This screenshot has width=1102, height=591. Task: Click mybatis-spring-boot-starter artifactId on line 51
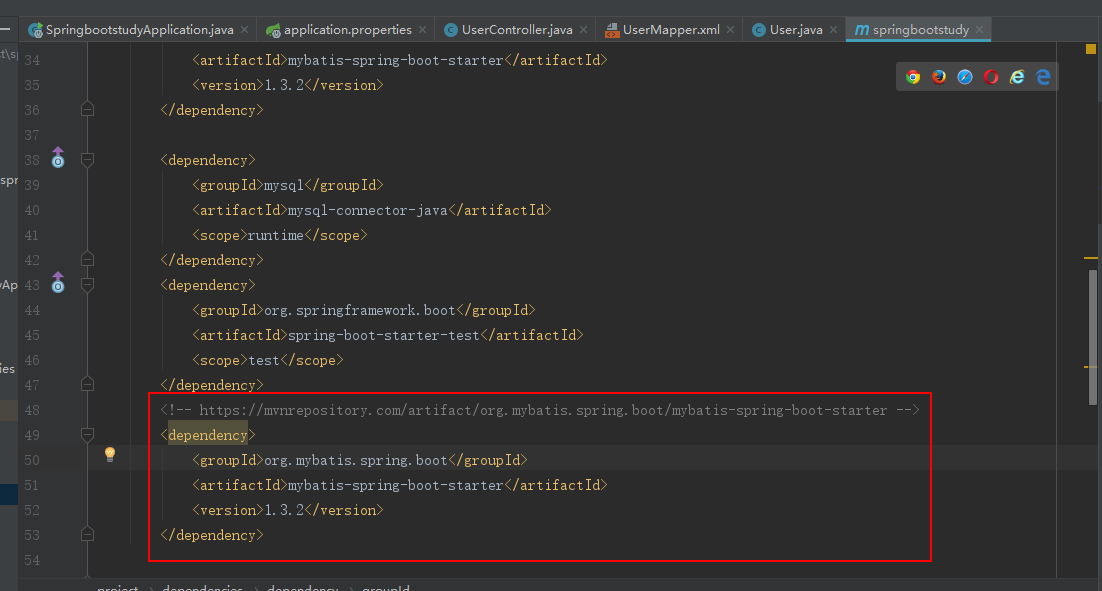[x=396, y=486]
